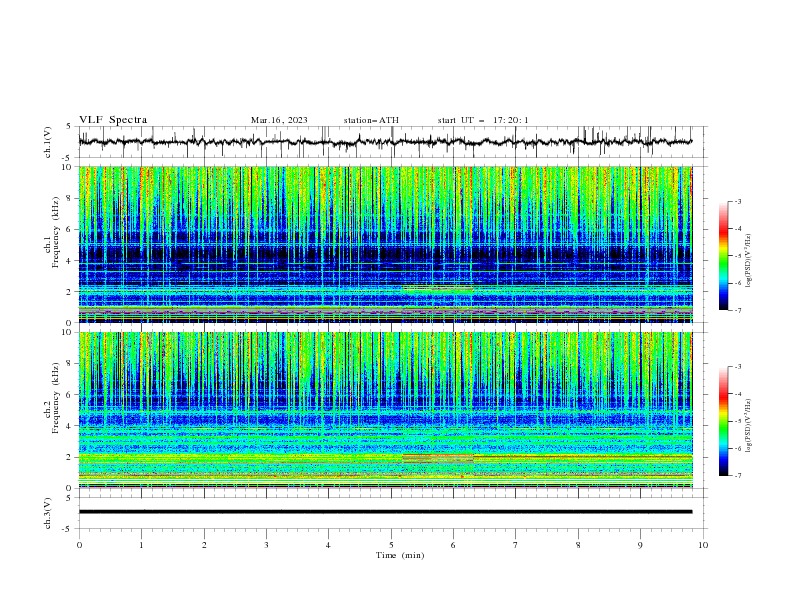Click the time axis tick label "10"
The width and height of the screenshot is (792, 612).
703,545
